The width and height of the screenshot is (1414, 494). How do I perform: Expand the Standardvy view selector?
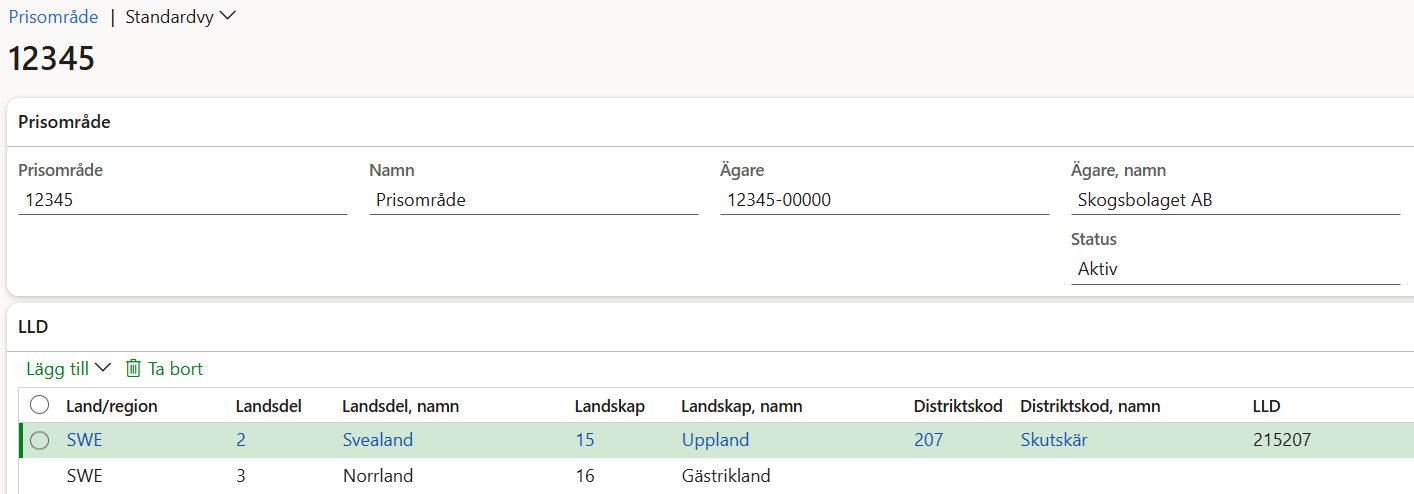(x=181, y=17)
